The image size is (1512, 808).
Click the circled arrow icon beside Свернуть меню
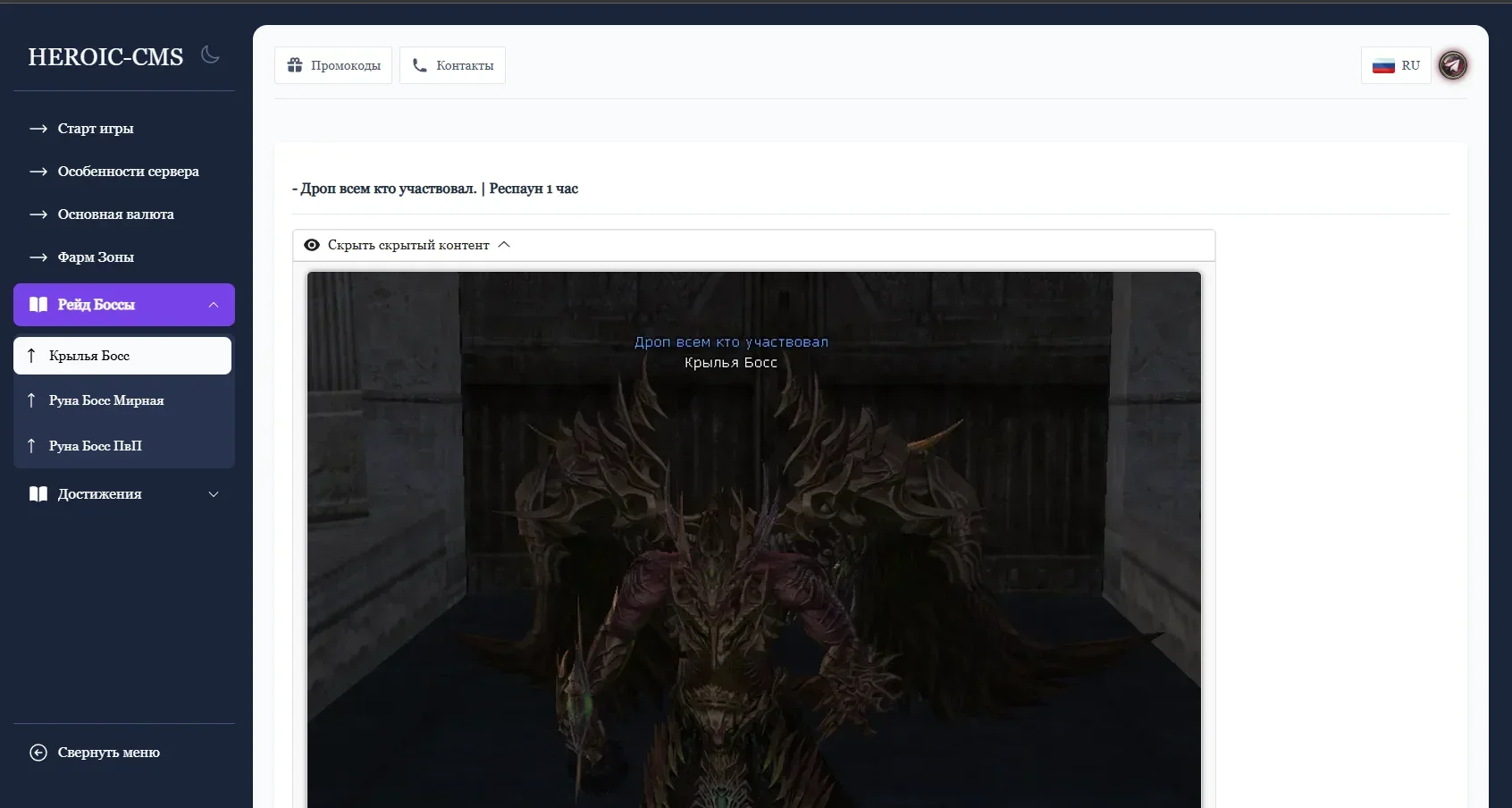pyautogui.click(x=38, y=753)
